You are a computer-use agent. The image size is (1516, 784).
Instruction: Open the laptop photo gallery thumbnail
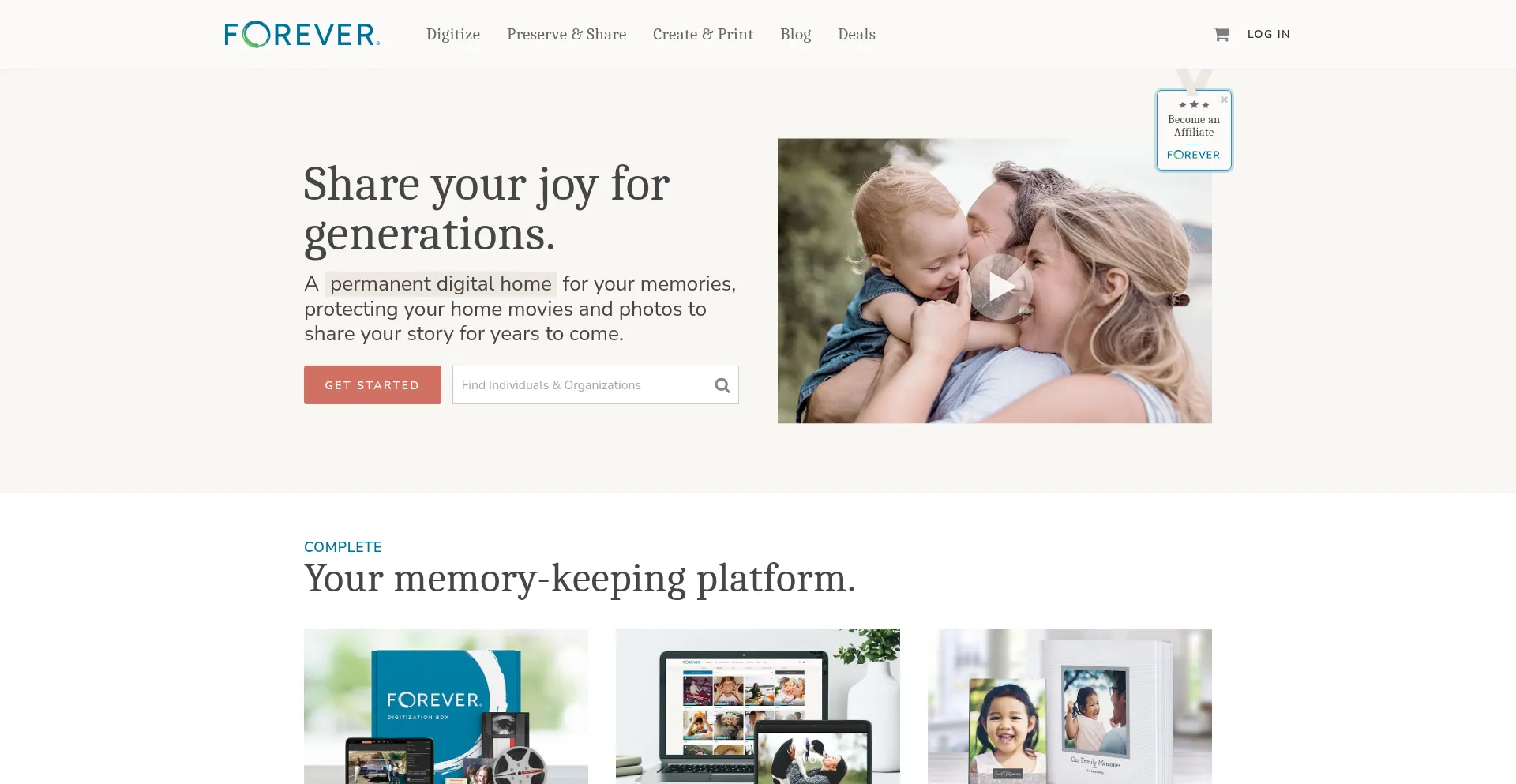click(758, 707)
